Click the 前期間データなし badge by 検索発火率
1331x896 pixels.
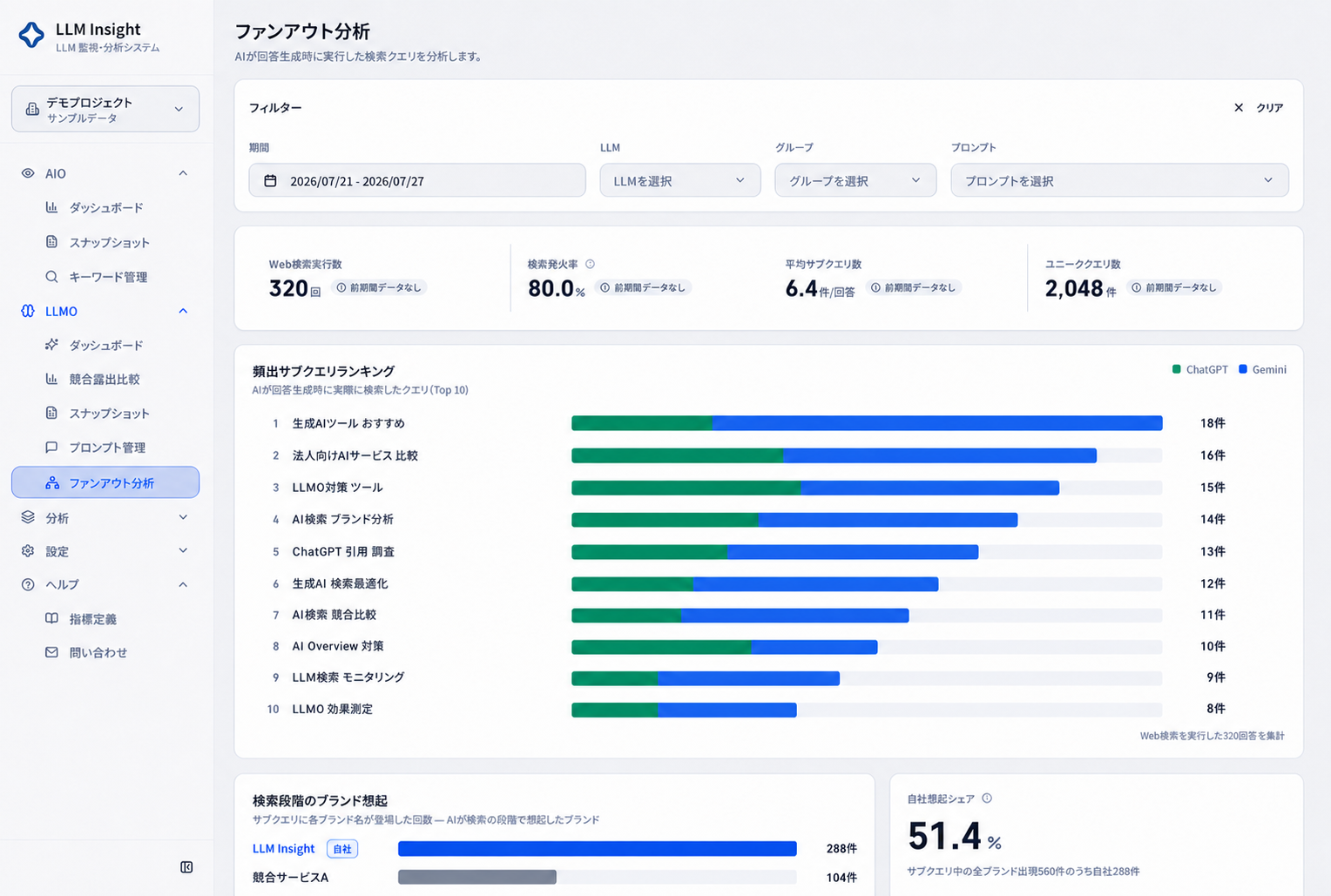pyautogui.click(x=644, y=287)
